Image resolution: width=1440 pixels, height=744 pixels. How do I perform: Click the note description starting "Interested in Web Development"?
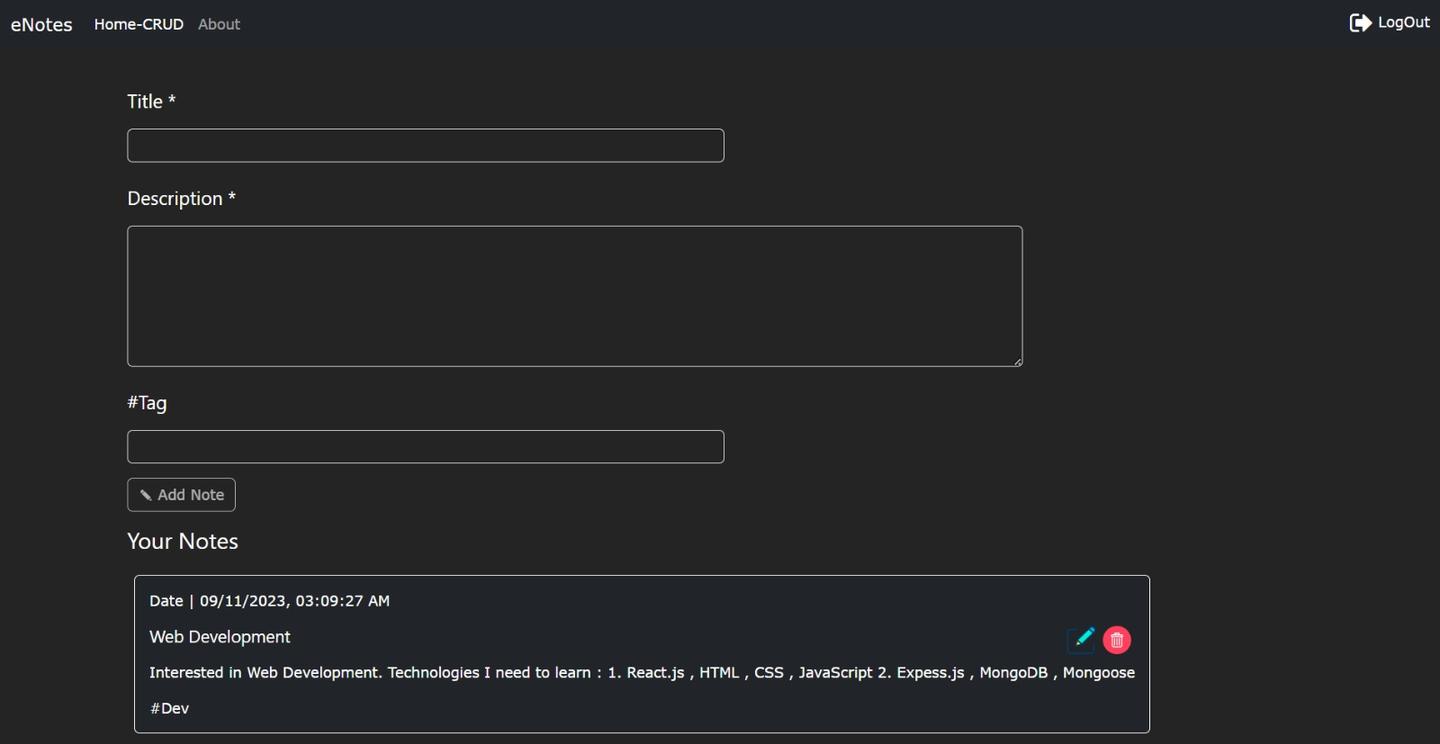[x=642, y=673]
